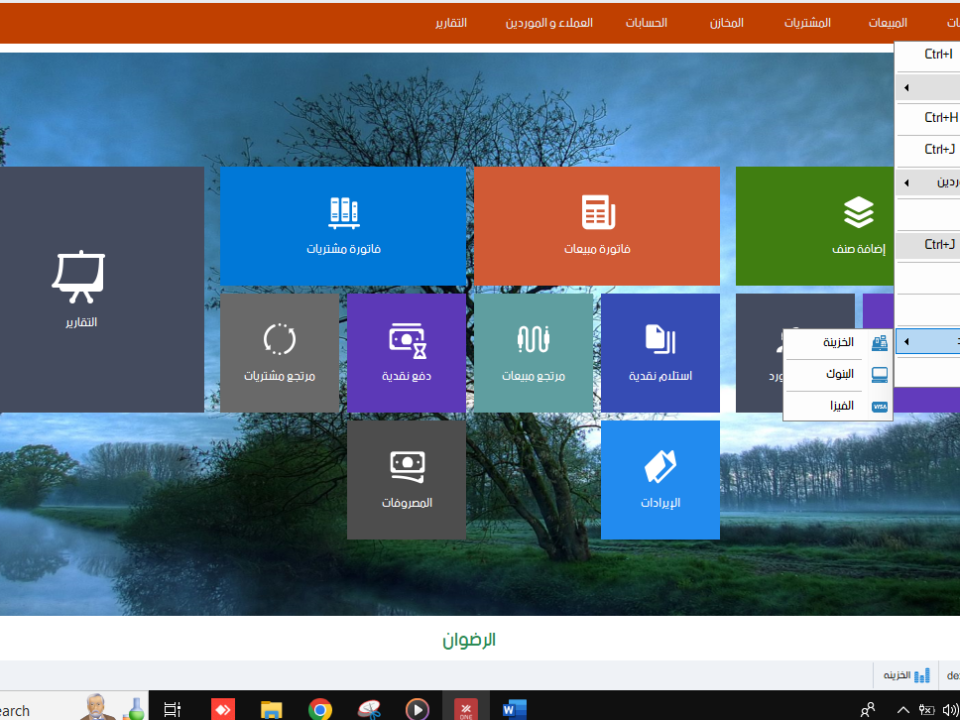The height and width of the screenshot is (720, 960).
Task: Open the المشتريات menu in the top bar
Action: click(807, 22)
